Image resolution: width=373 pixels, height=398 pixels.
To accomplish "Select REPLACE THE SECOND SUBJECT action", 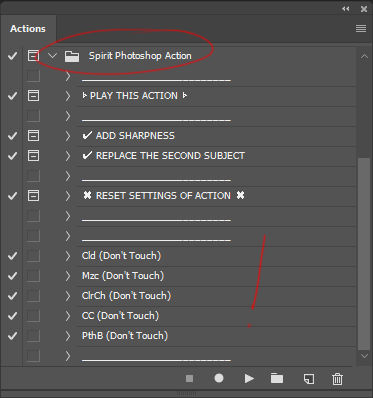I will pyautogui.click(x=217, y=156).
